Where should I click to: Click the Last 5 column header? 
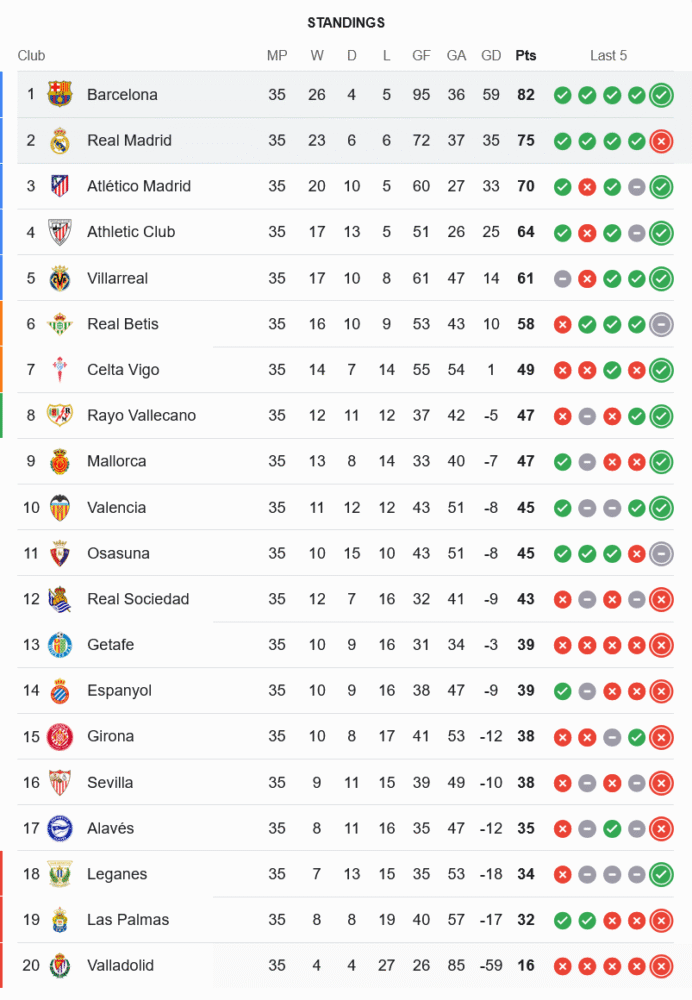click(608, 56)
